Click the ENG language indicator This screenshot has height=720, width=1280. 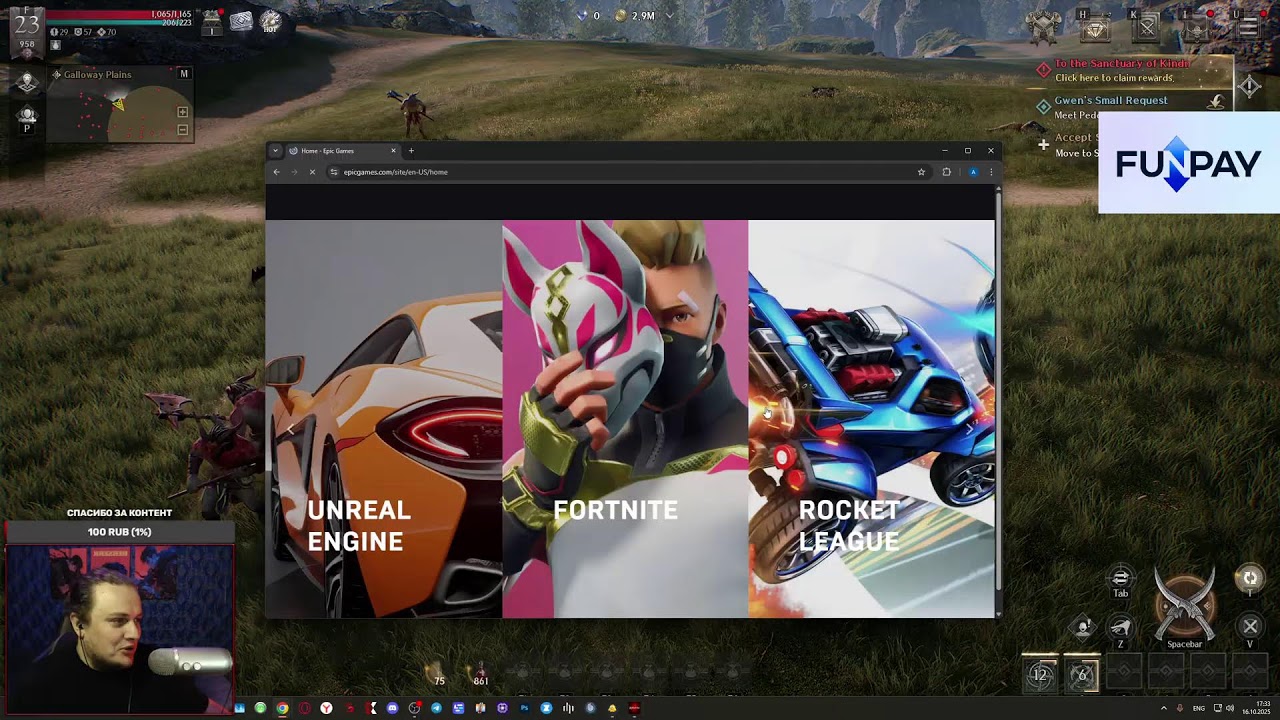pos(1199,708)
